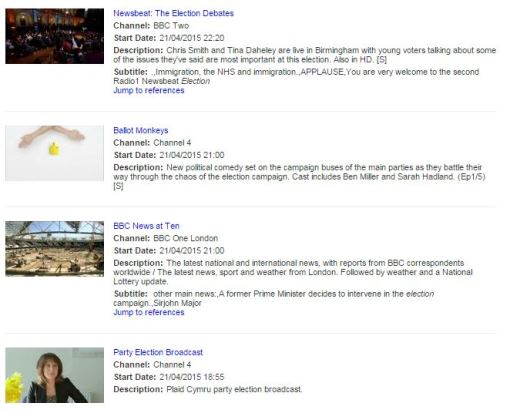This screenshot has width=510, height=413.
Task: Click the Newsbeat subtitle text mentioning APPLAUSE
Action: coord(296,76)
